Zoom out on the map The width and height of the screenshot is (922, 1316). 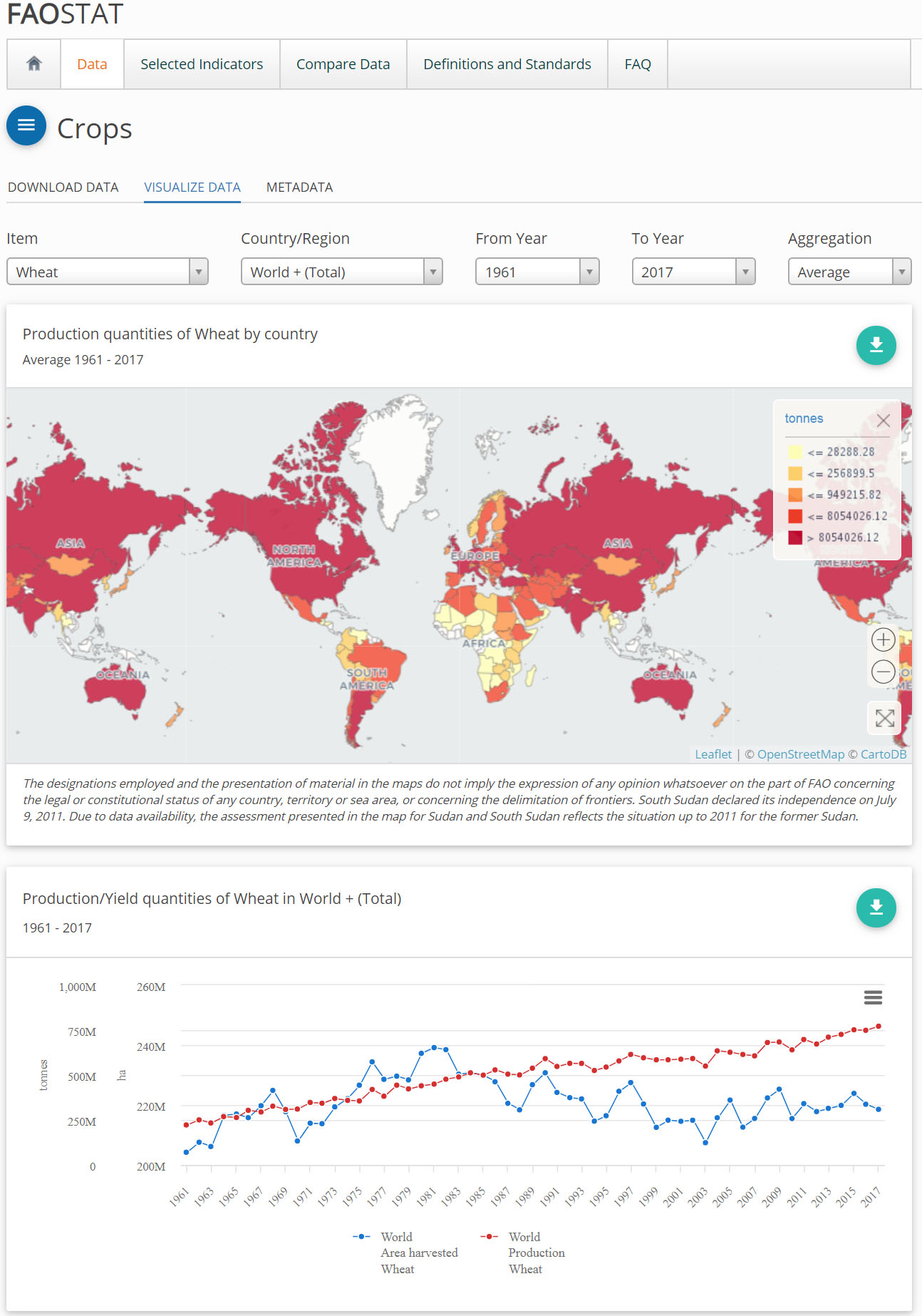(883, 672)
